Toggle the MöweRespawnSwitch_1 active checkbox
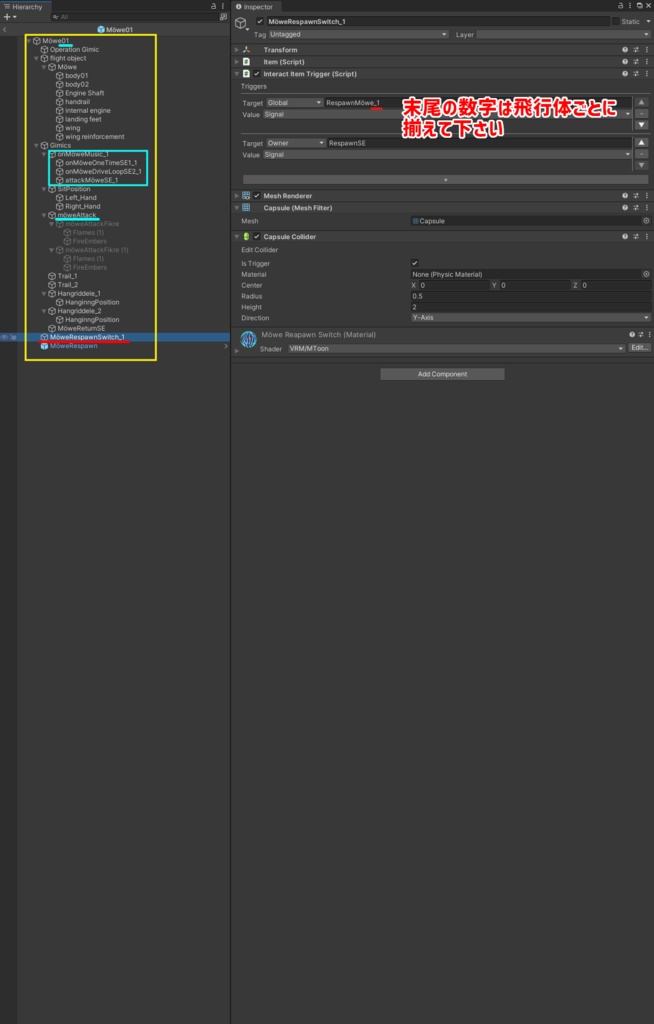654x1024 pixels. pos(259,22)
